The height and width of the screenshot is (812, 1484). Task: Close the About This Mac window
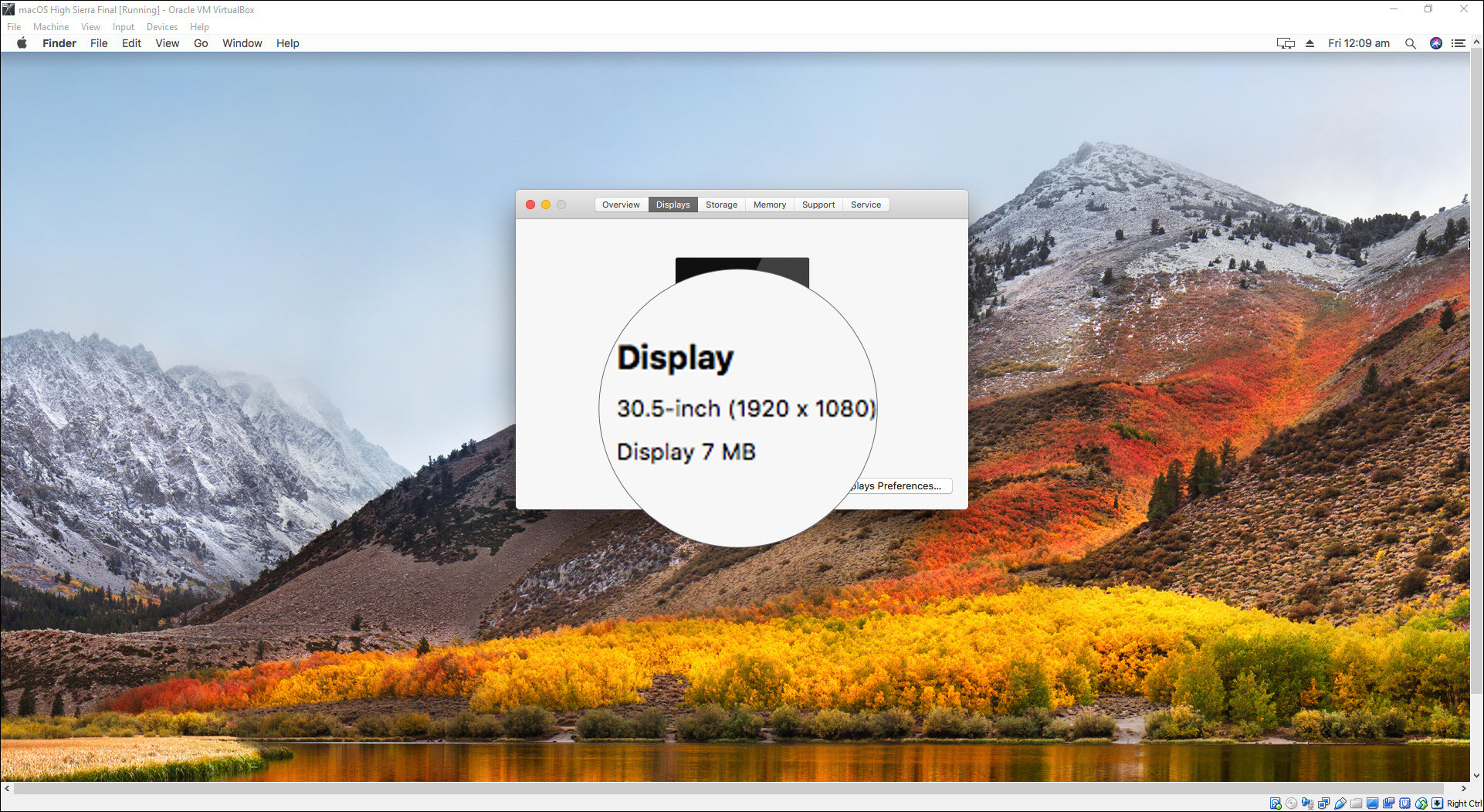pyautogui.click(x=530, y=205)
